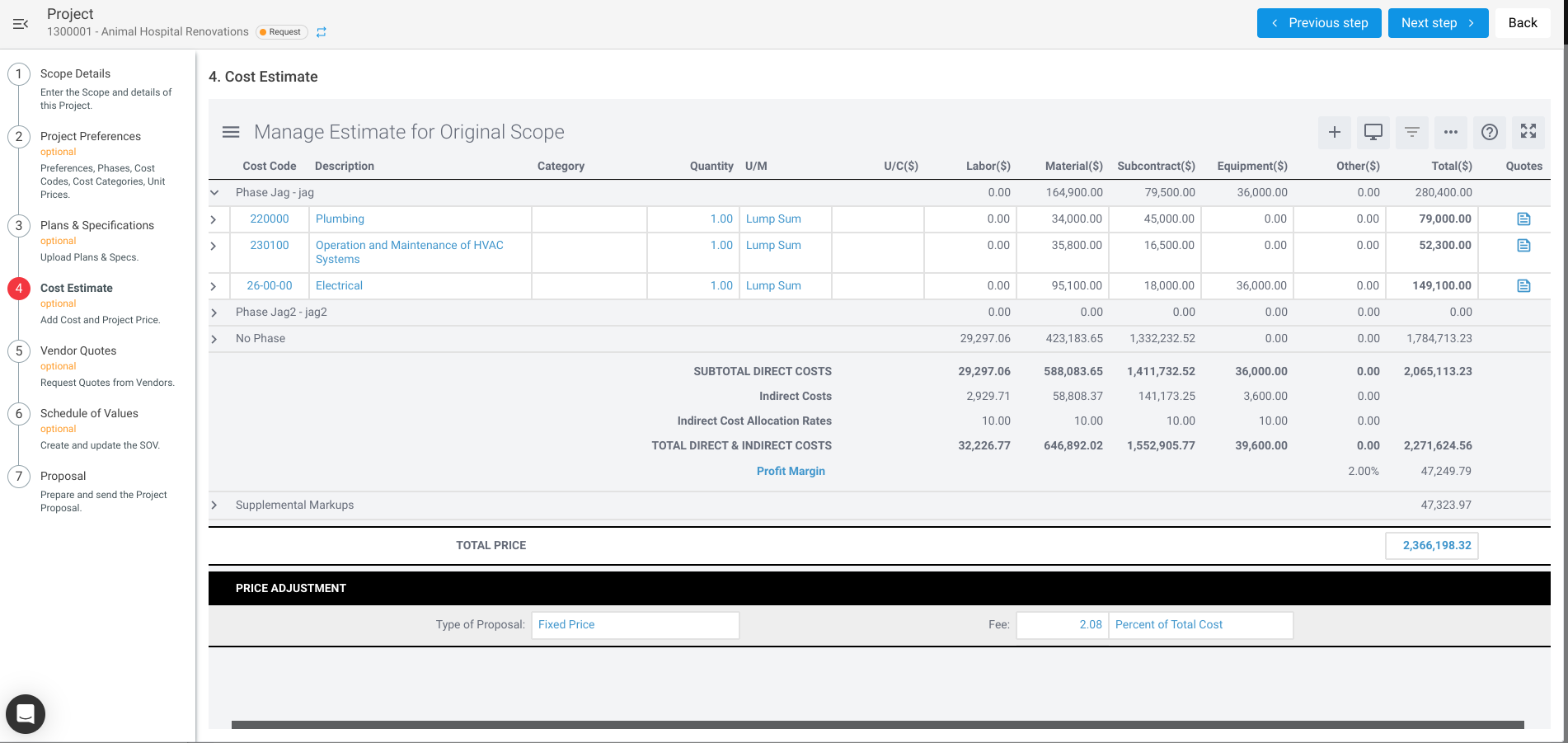Click the refresh icon beside Request badge

[x=322, y=32]
